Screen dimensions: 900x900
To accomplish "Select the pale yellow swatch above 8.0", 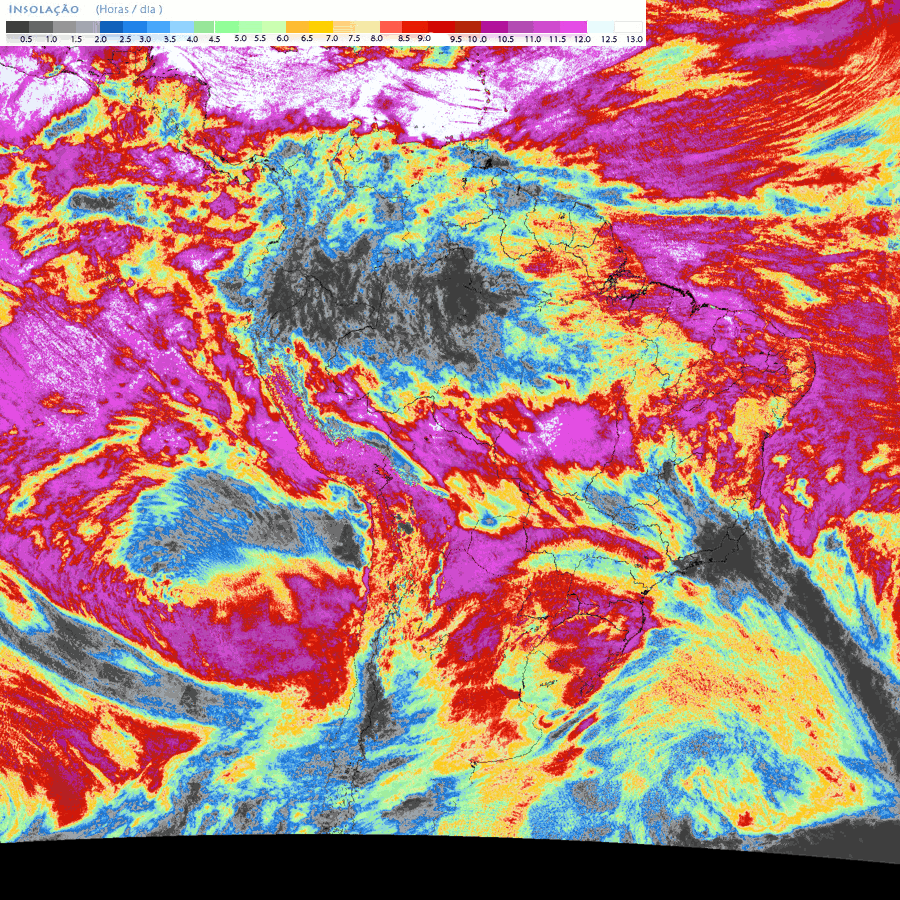I will point(368,27).
